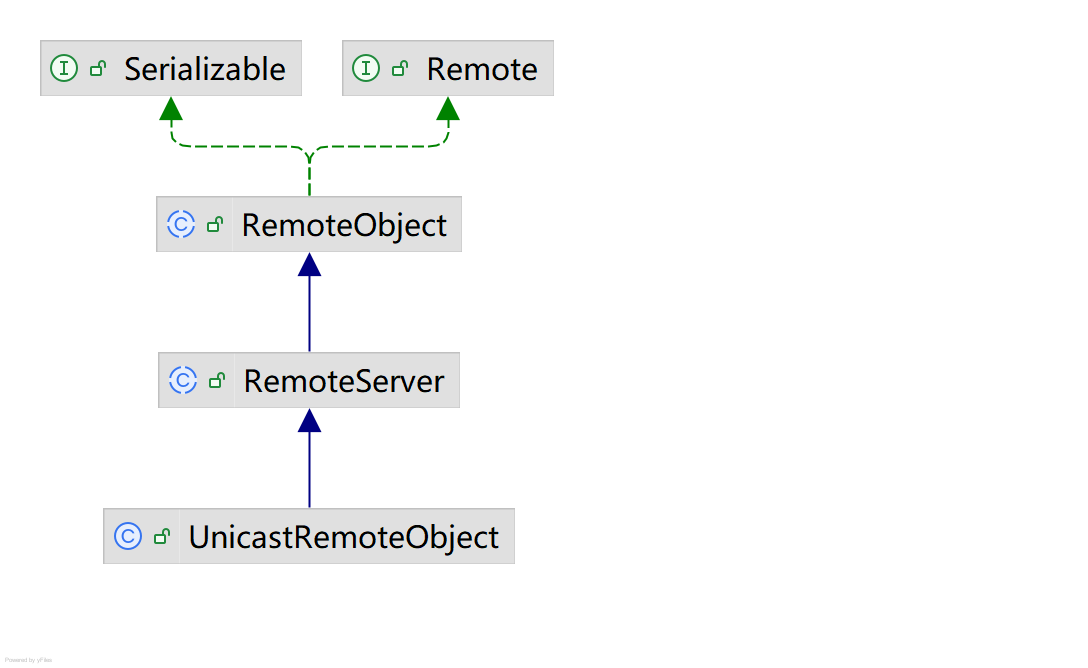The height and width of the screenshot is (668, 1088).
Task: Click the blue arrow from UnicastRemoteObject to RemoteServer
Action: click(309, 466)
